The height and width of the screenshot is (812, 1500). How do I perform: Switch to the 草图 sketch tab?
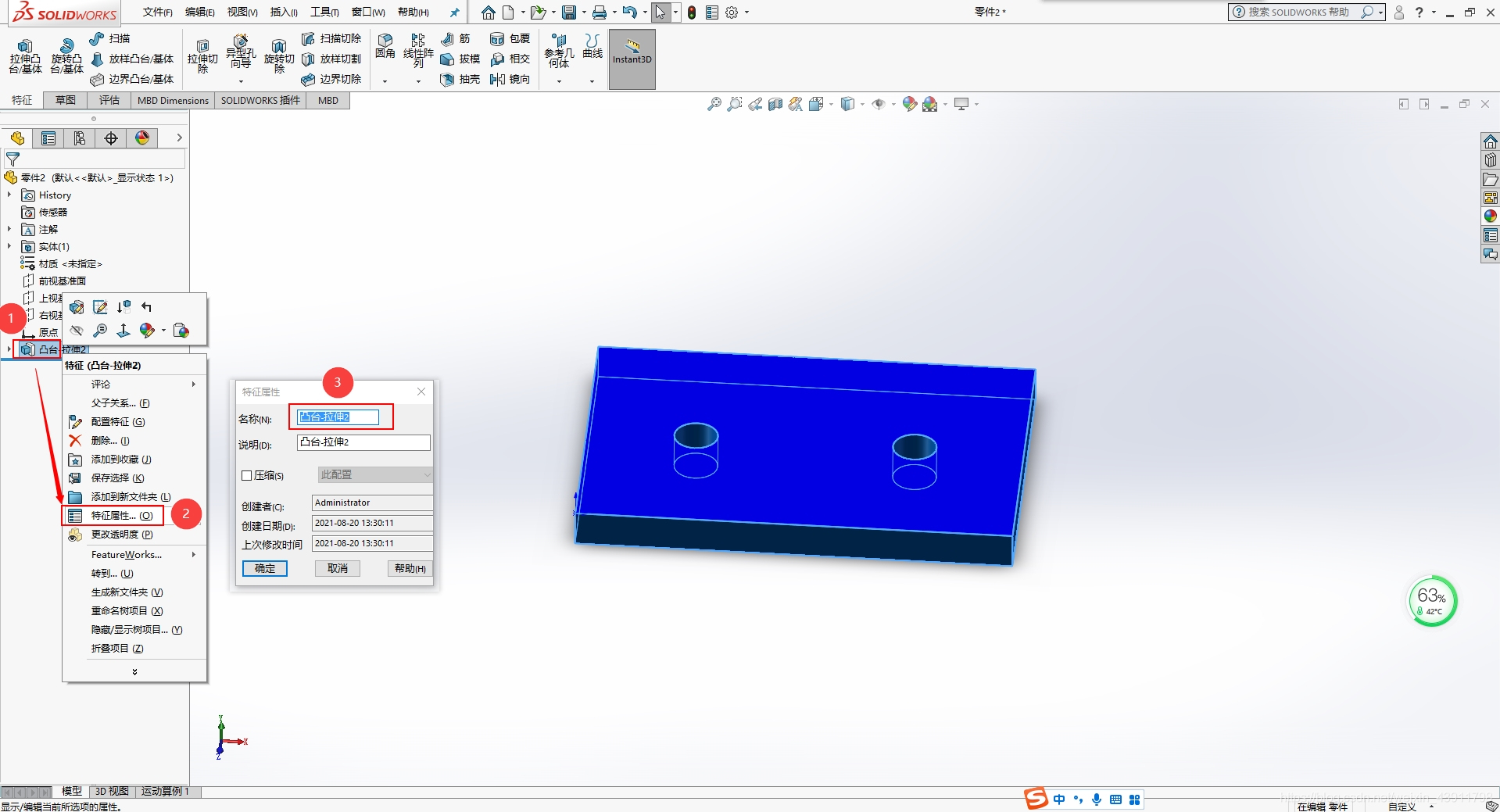[66, 100]
